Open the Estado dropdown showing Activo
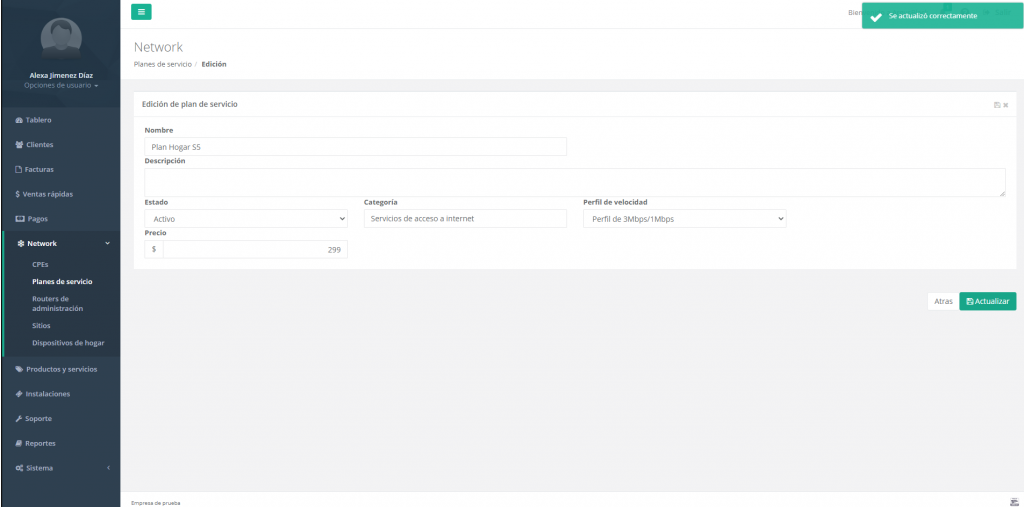Screen dimensions: 1024x507 246,219
